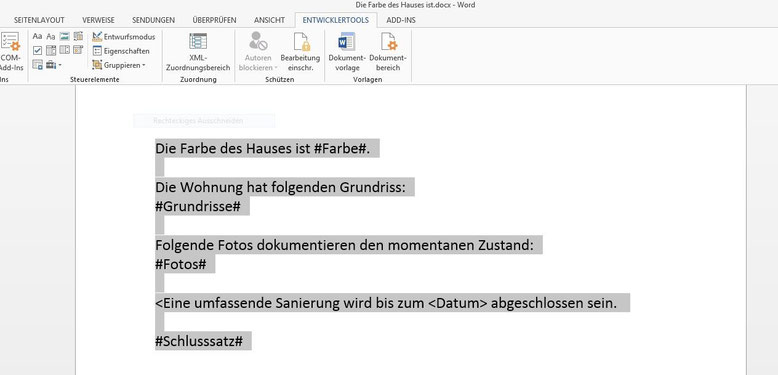Click the placeholder '#Fotos#'

point(181,264)
